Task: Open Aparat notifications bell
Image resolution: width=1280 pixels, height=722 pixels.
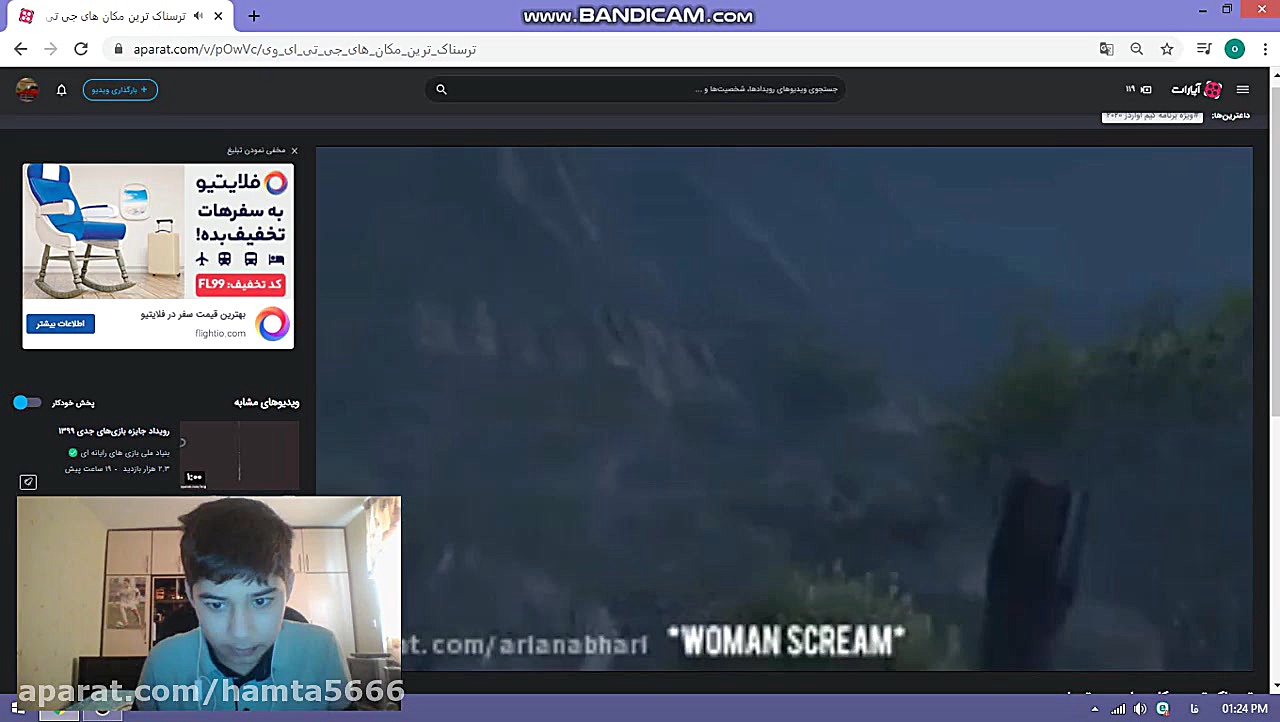Action: point(61,90)
